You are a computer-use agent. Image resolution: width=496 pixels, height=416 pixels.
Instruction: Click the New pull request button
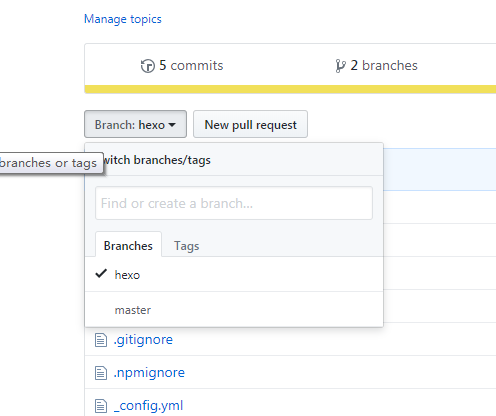click(250, 124)
